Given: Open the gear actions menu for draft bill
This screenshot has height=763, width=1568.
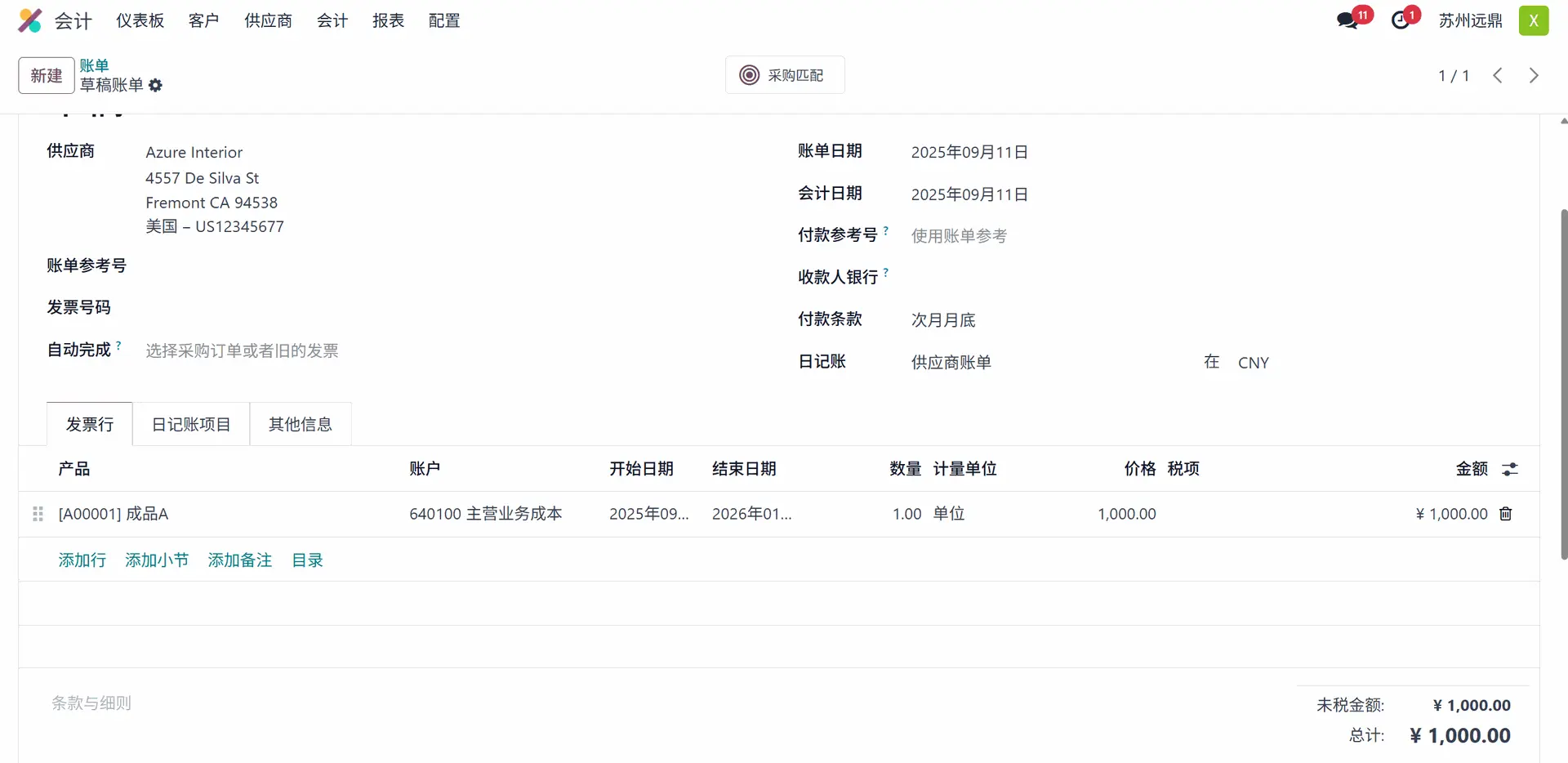Looking at the screenshot, I should 155,86.
